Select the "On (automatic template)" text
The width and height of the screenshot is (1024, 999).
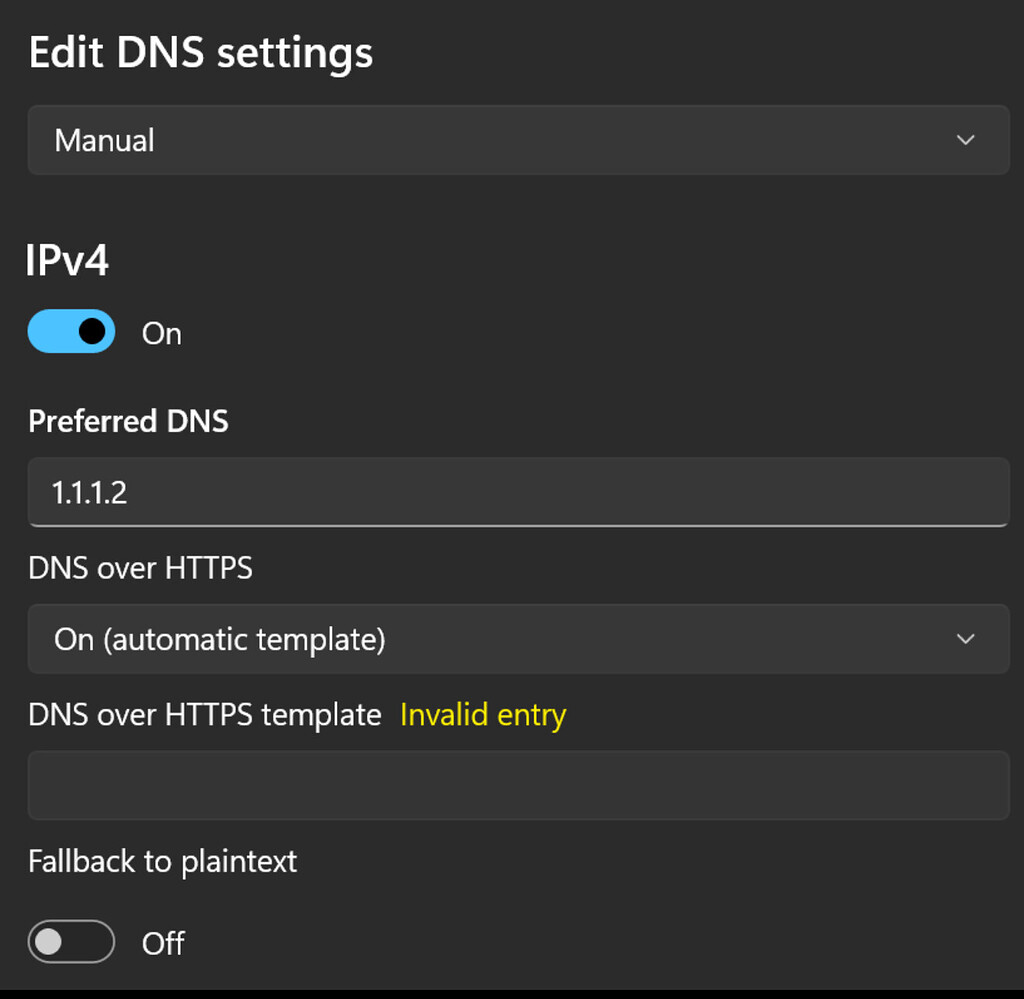[x=220, y=639]
